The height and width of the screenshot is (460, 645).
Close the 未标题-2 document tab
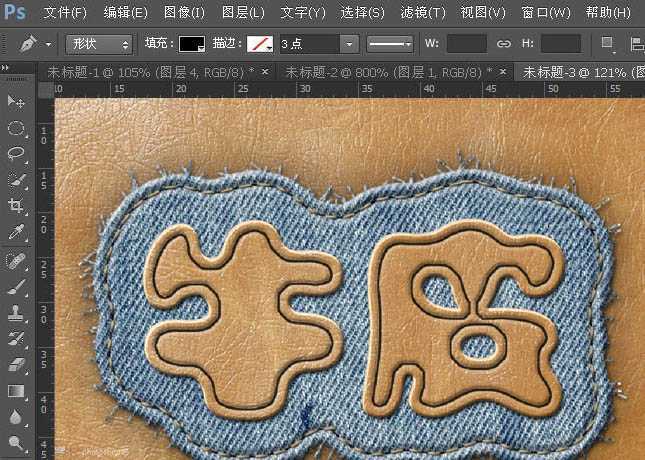tap(503, 72)
